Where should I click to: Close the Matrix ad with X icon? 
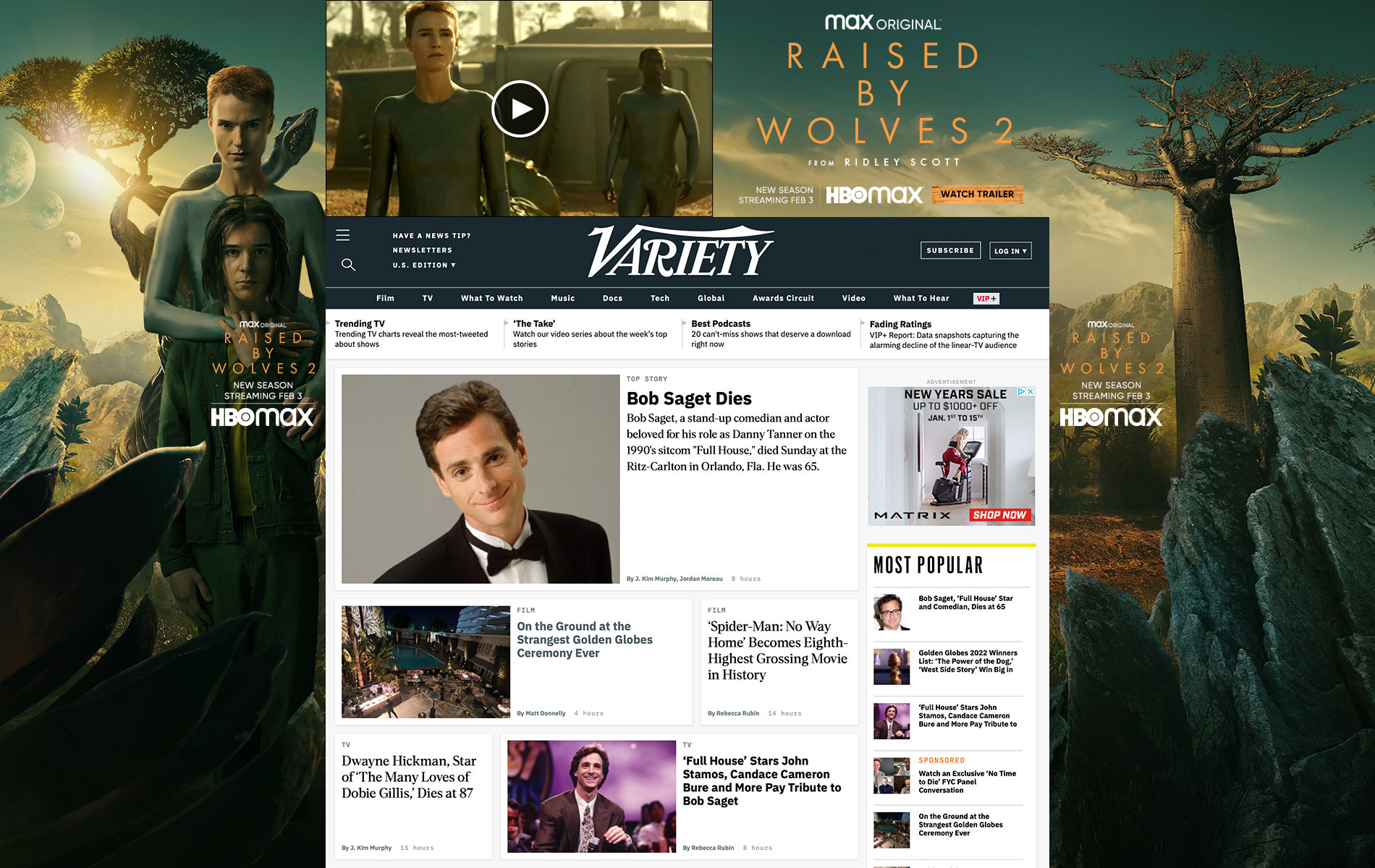[1031, 391]
